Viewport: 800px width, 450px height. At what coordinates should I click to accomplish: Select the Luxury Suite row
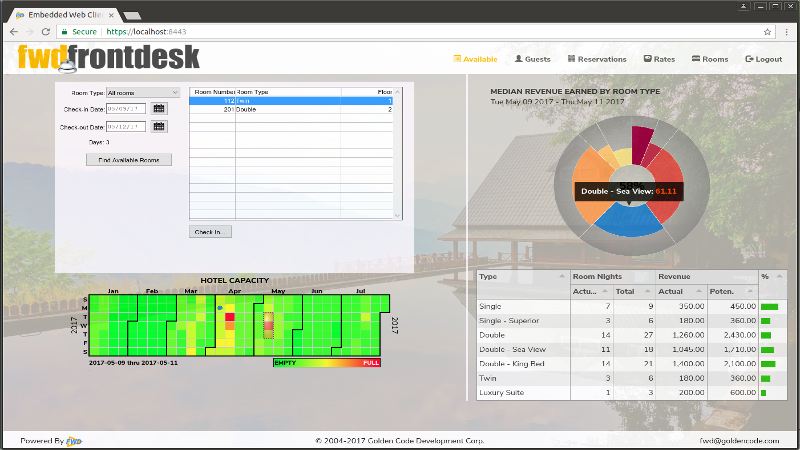pos(632,392)
